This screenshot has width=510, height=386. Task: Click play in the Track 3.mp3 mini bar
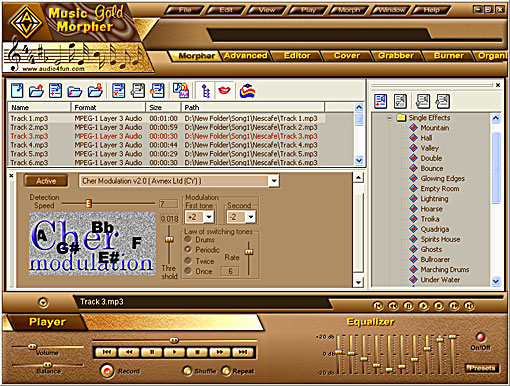[423, 306]
